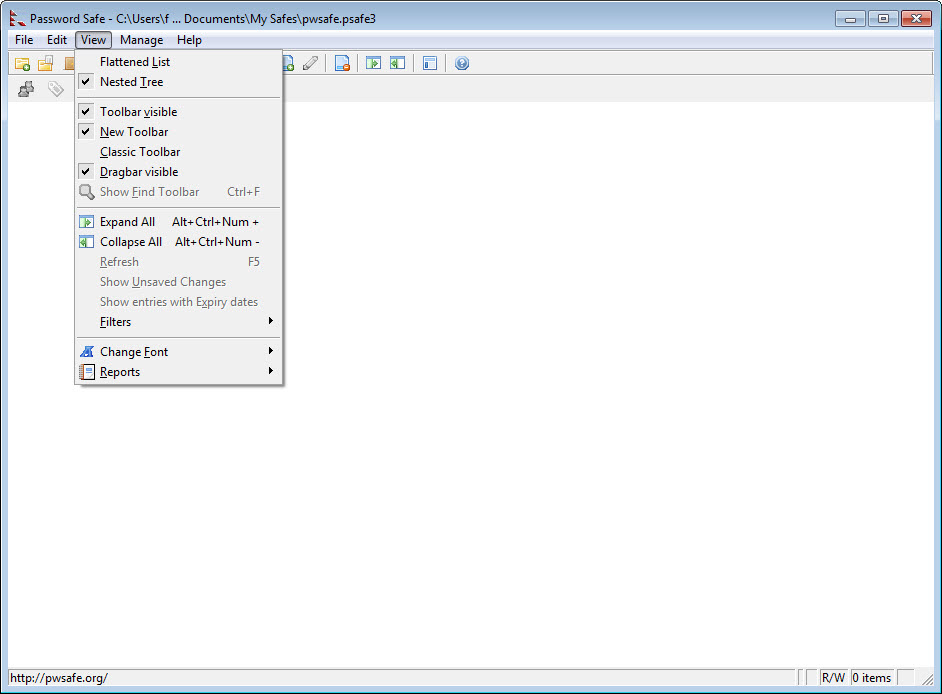Click the Collapse All menu entry icon
The image size is (942, 694).
click(x=87, y=242)
